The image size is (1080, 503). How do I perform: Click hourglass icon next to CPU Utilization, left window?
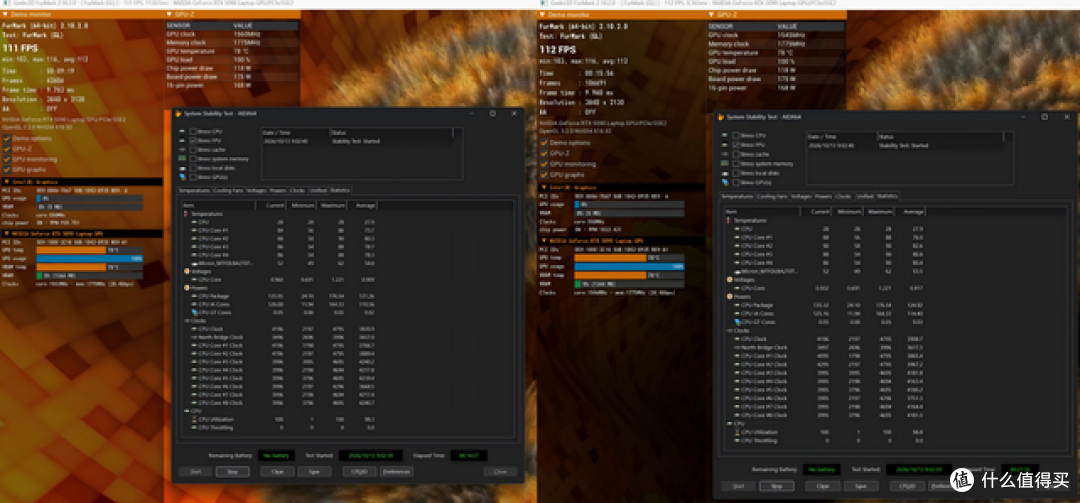click(194, 420)
